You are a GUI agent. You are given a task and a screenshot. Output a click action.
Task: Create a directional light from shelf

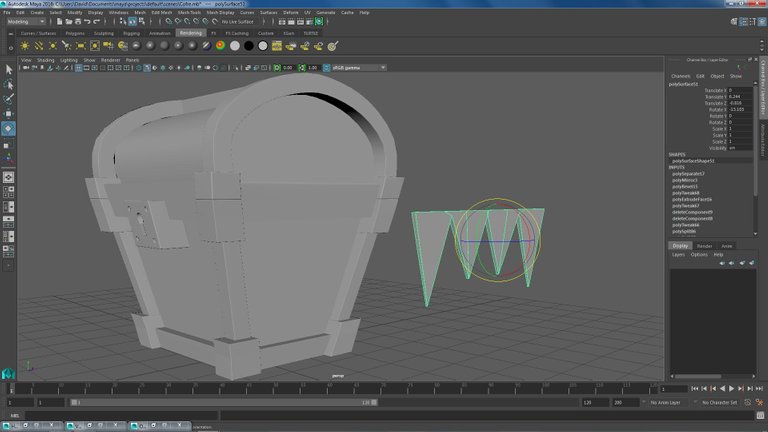[x=39, y=46]
